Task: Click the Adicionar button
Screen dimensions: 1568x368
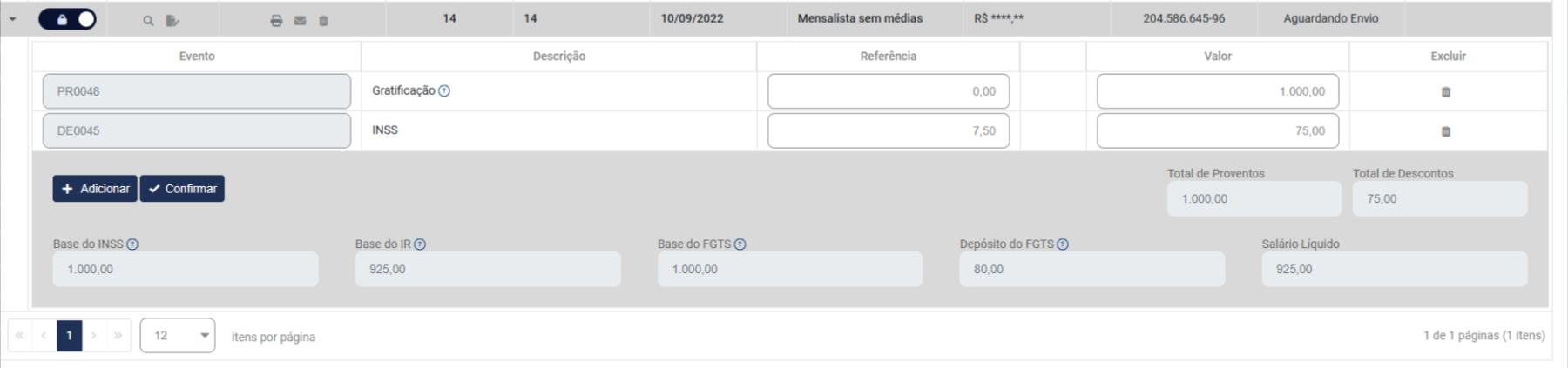Action: click(x=95, y=189)
